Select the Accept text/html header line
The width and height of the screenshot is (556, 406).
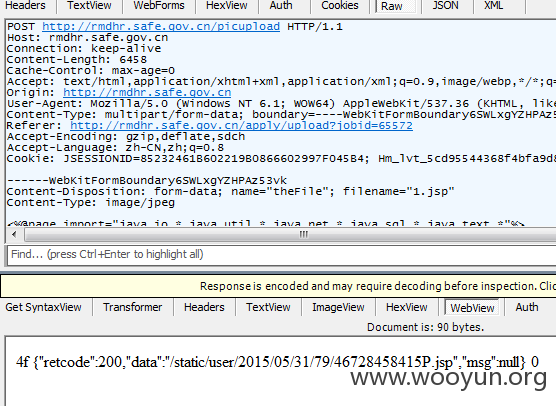click(281, 82)
